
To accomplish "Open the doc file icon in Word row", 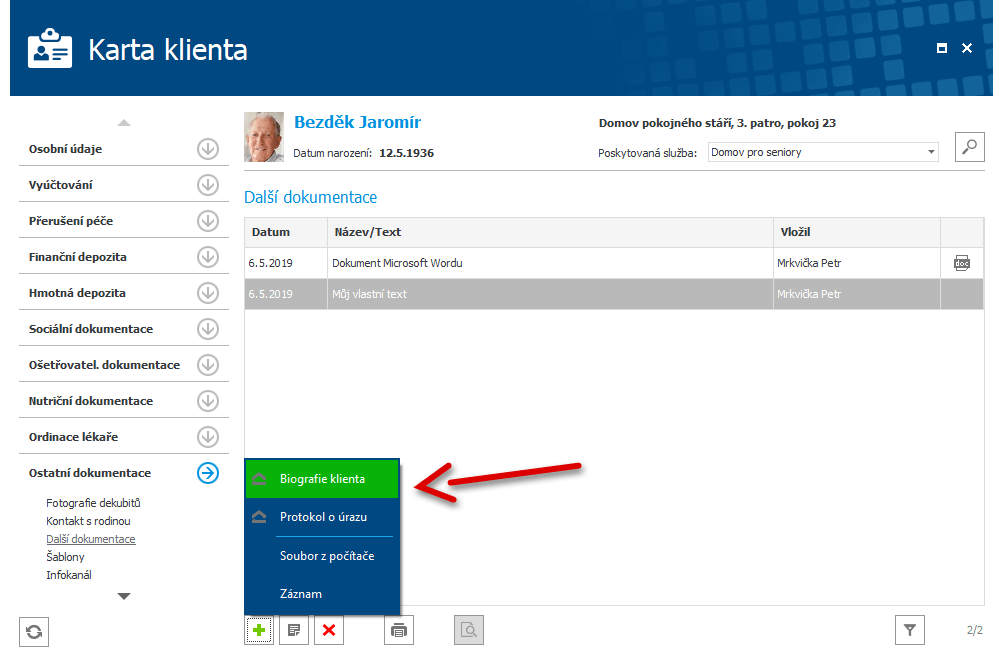I will pyautogui.click(x=961, y=263).
